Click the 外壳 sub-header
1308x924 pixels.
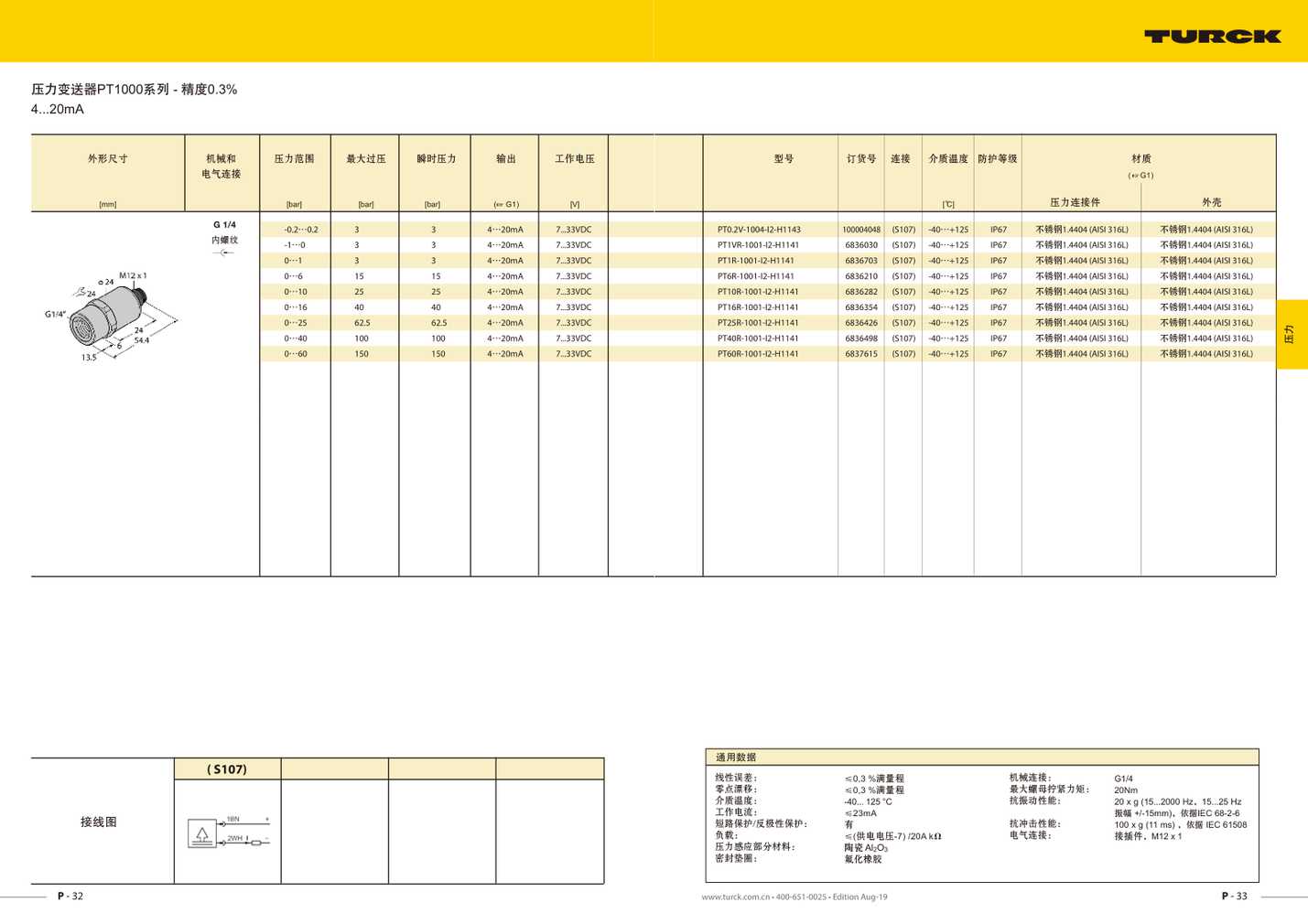pos(1212,202)
